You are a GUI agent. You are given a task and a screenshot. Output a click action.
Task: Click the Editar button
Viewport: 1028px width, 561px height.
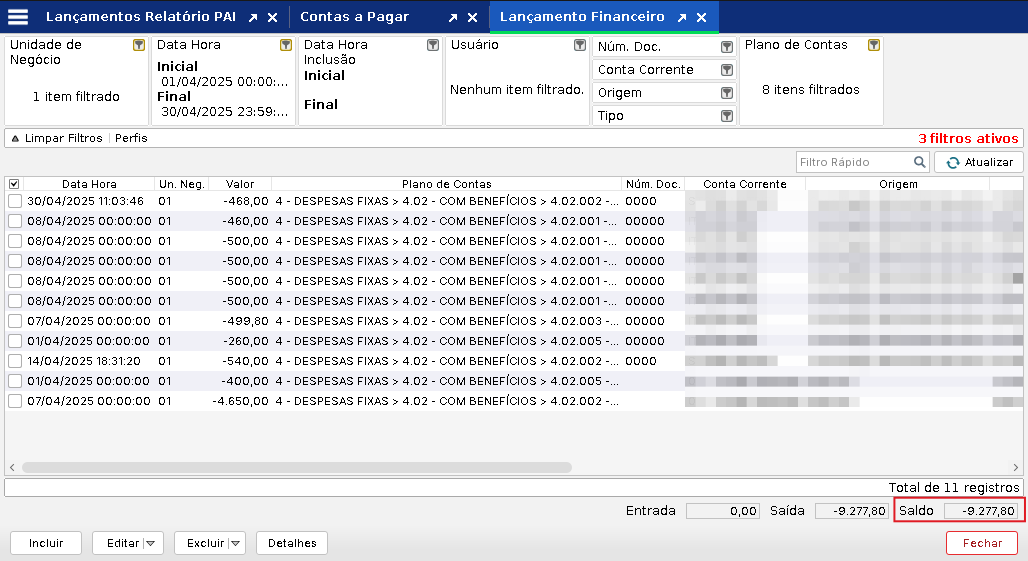(123, 543)
